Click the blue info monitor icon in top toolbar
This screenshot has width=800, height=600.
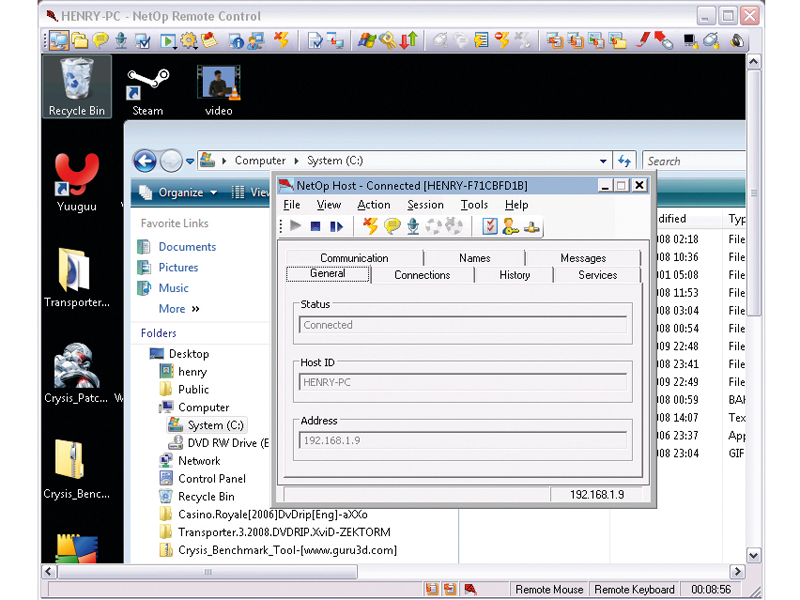click(236, 41)
